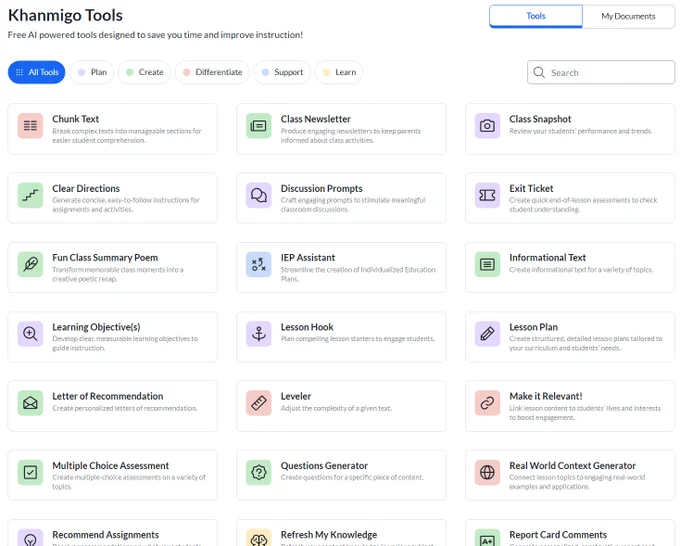Click 'Create personalized letters of recommendation.' description
The height and width of the screenshot is (546, 680).
(x=124, y=408)
